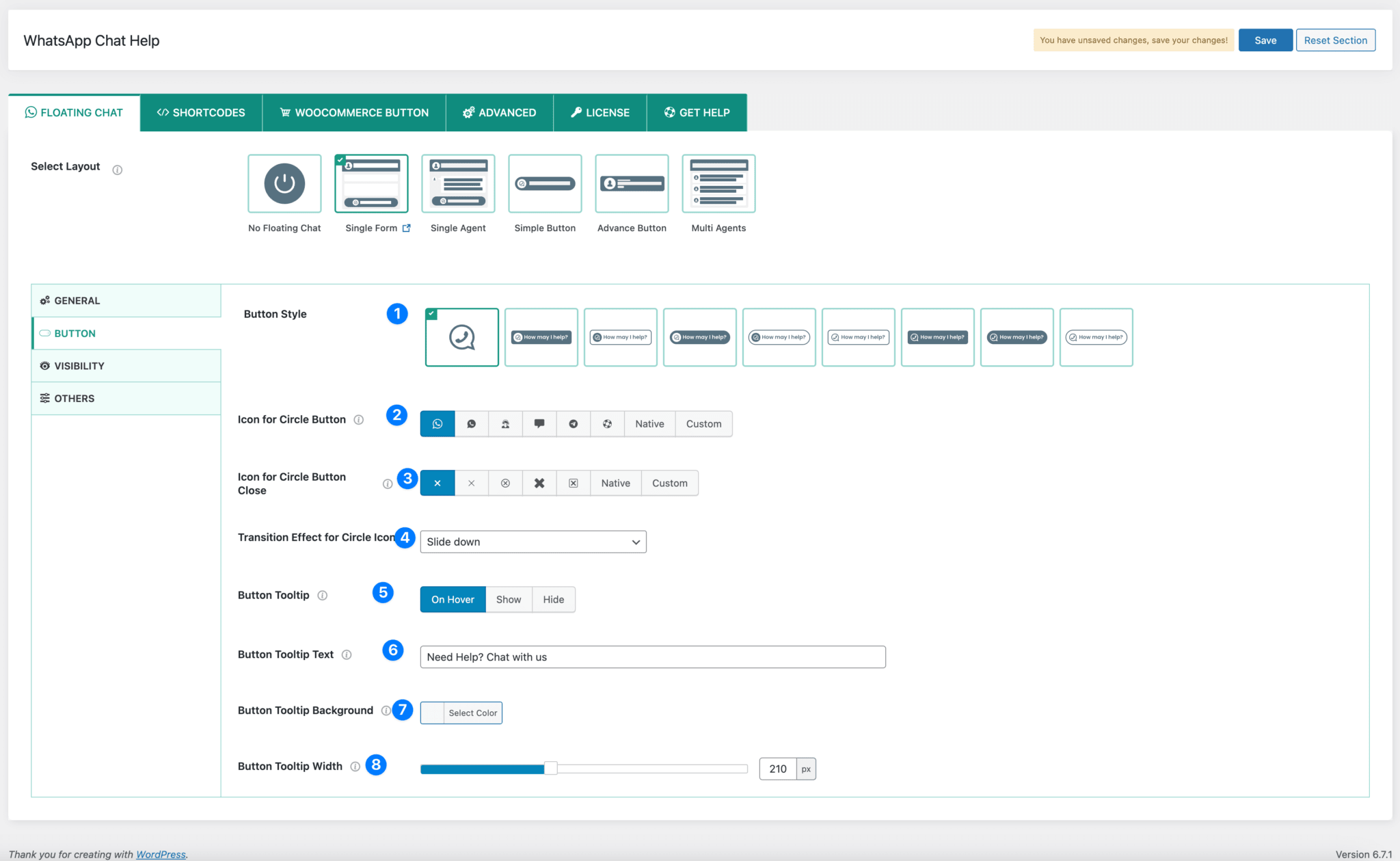
Task: Select the icon-only circle Button Style thumbnail
Action: coord(462,337)
